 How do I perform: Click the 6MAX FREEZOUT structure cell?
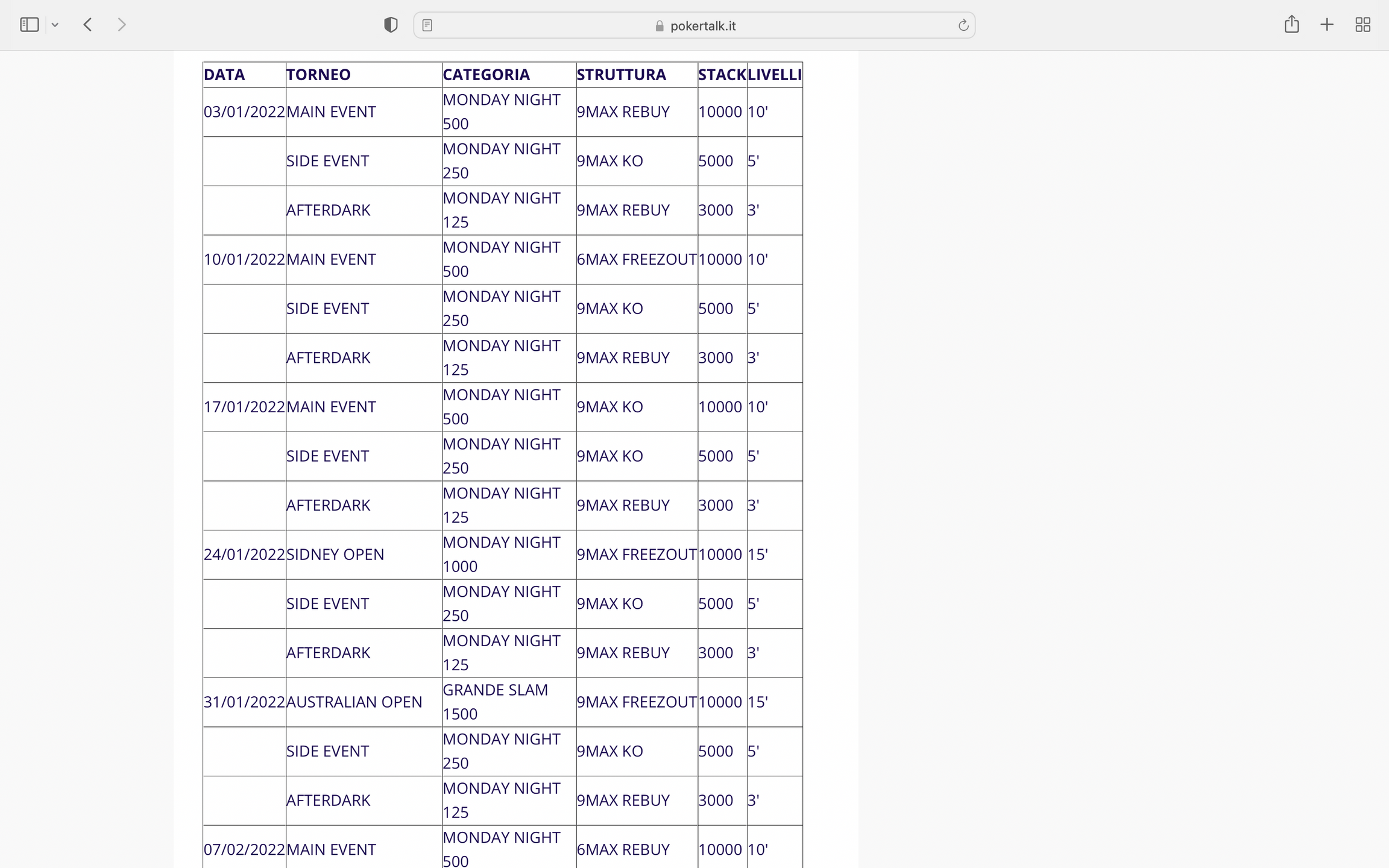pyautogui.click(x=636, y=260)
